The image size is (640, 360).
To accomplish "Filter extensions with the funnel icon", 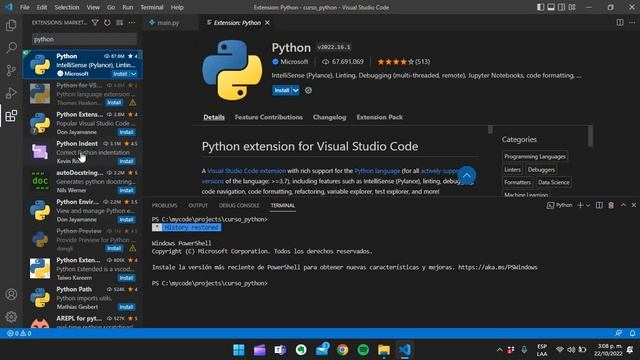I will [x=95, y=23].
